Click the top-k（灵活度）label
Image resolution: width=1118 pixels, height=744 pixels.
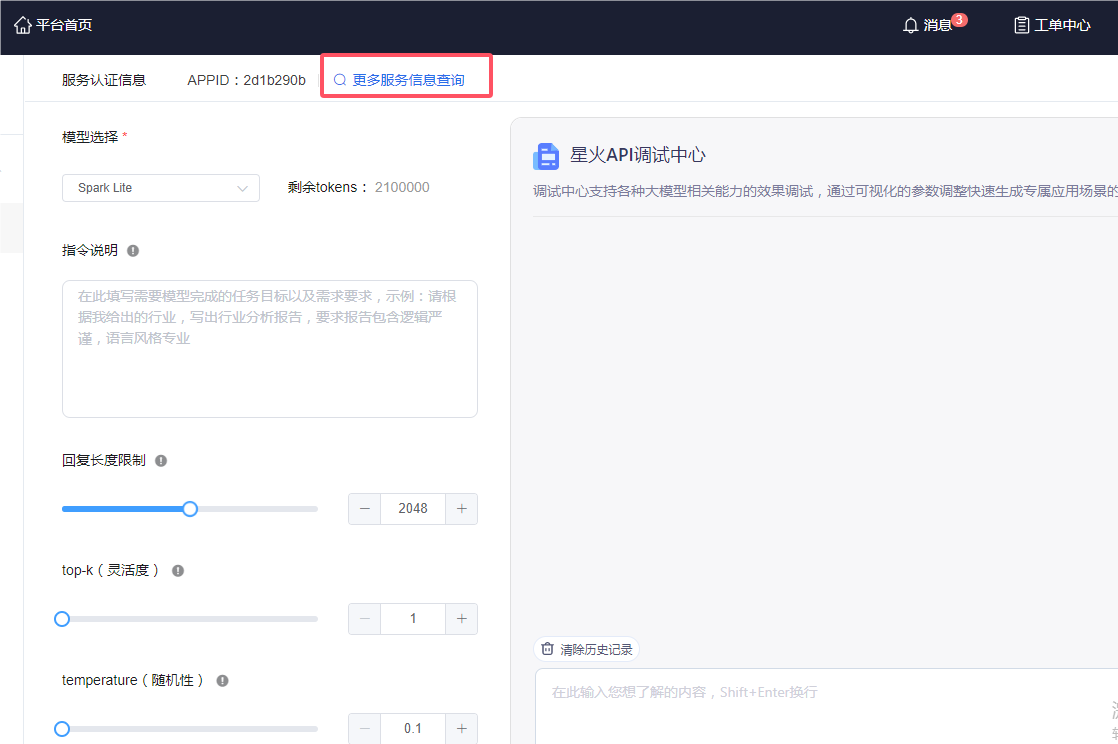click(x=111, y=570)
